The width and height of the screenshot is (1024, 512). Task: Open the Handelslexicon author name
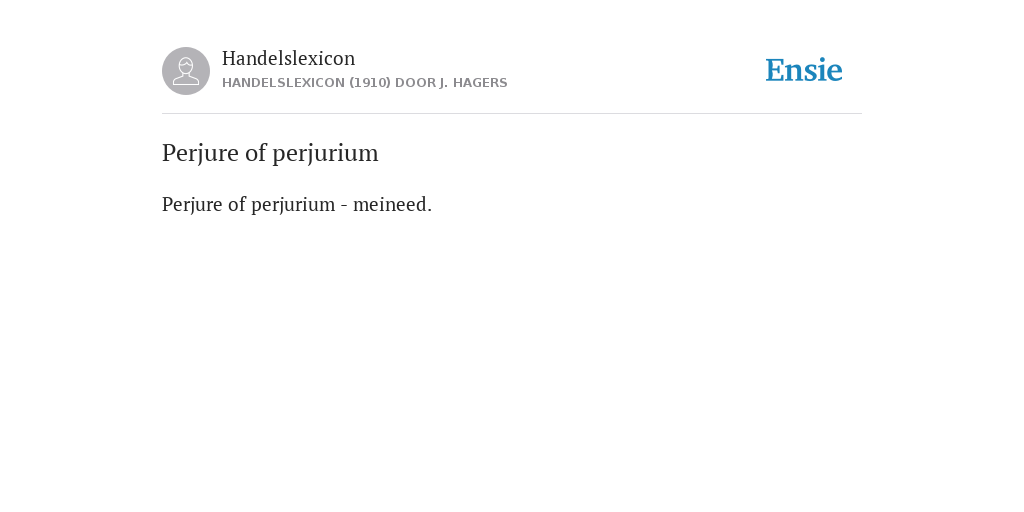click(289, 58)
